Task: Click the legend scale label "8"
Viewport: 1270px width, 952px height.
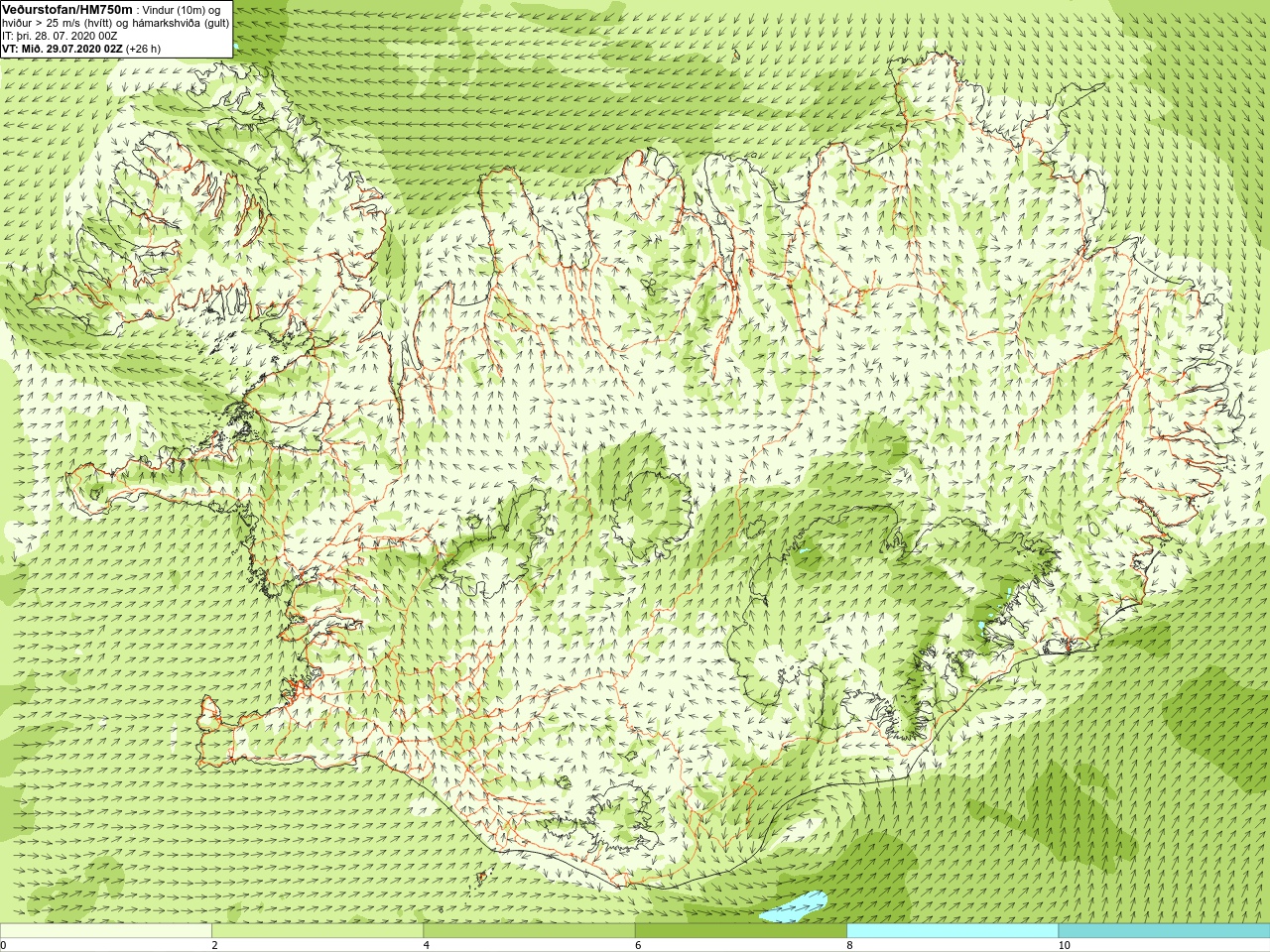Action: [849, 945]
